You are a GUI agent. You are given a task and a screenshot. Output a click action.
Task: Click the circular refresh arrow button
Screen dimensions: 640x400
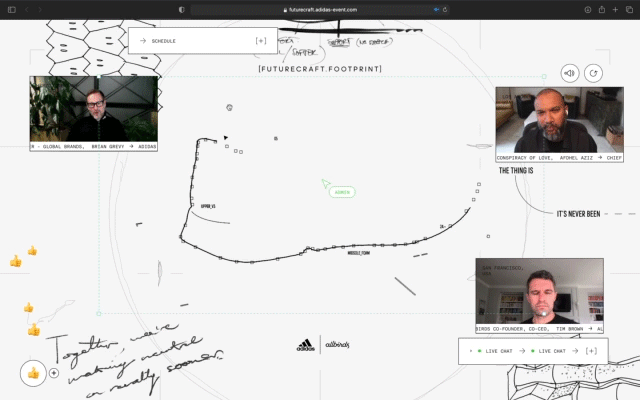coord(593,73)
